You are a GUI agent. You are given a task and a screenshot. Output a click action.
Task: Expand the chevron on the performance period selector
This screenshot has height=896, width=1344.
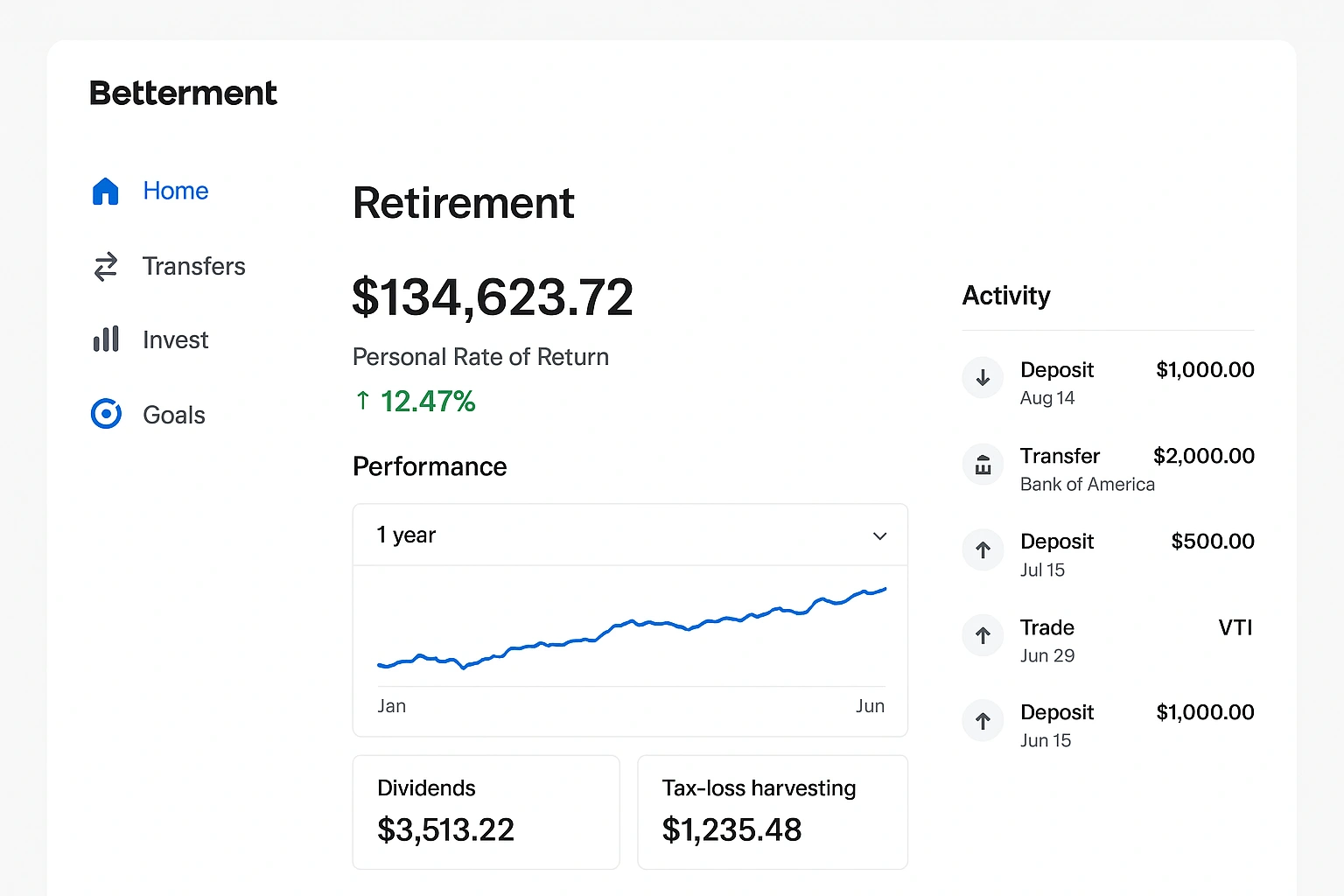tap(879, 535)
